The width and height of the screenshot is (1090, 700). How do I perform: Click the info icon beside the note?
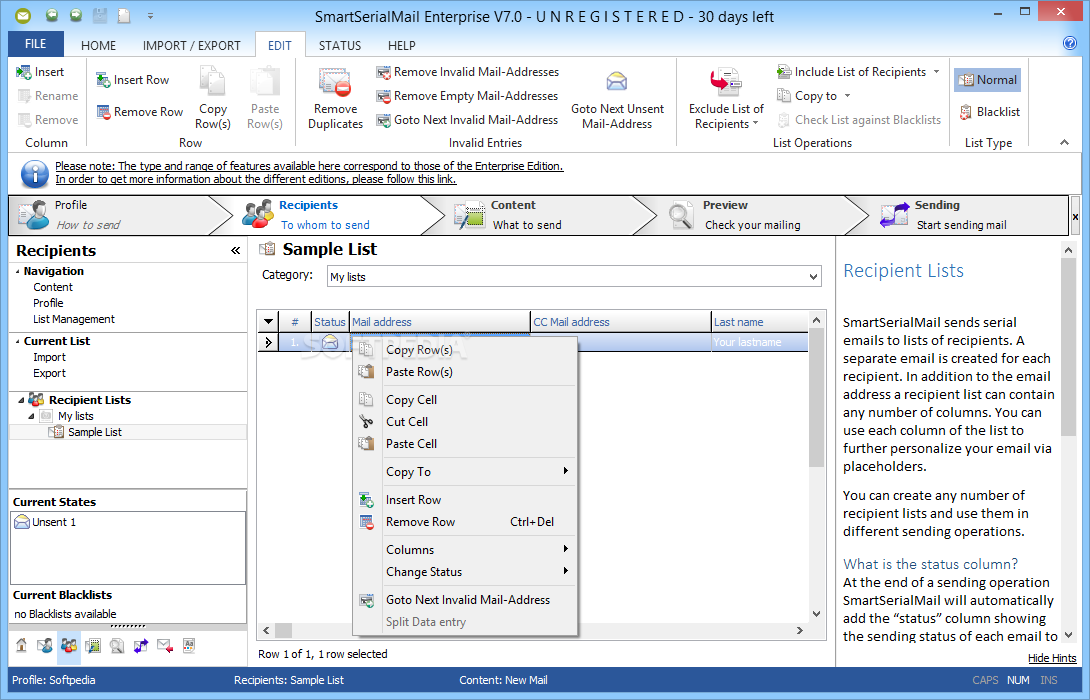(35, 174)
